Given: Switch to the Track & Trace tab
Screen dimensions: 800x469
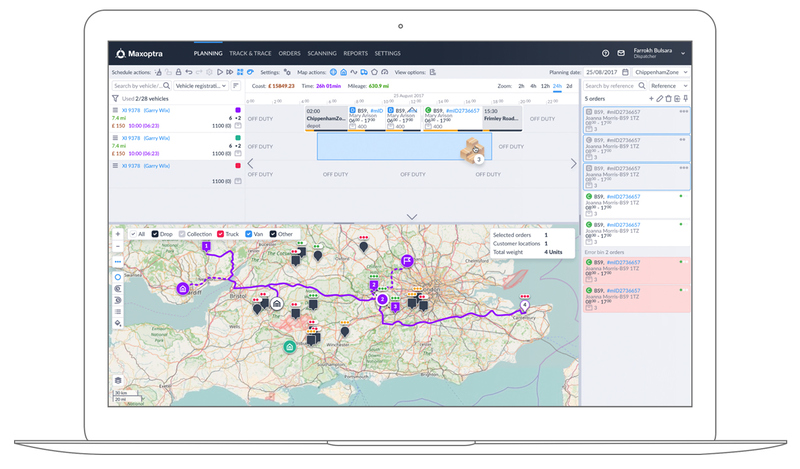Looking at the screenshot, I should [x=250, y=53].
